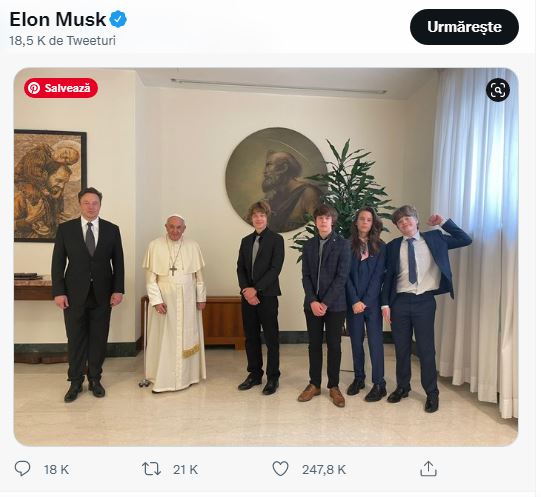Click the 18 K replies count
Screen dimensions: 541x497
point(56,470)
